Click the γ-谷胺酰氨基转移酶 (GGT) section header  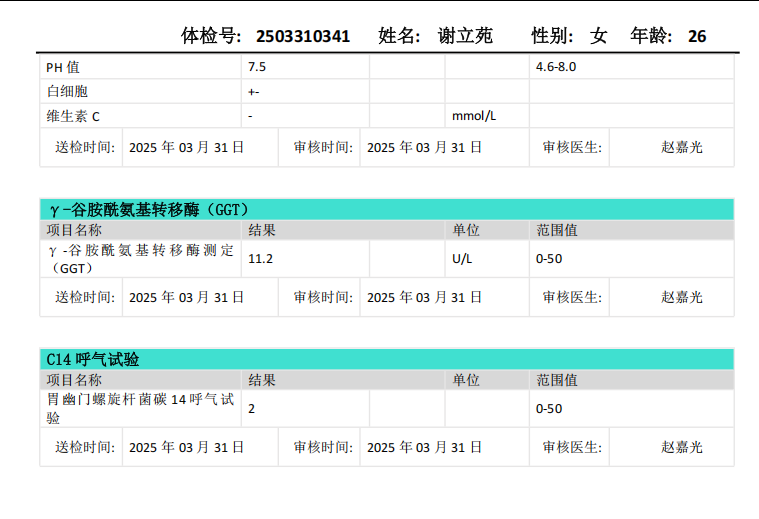click(x=148, y=209)
